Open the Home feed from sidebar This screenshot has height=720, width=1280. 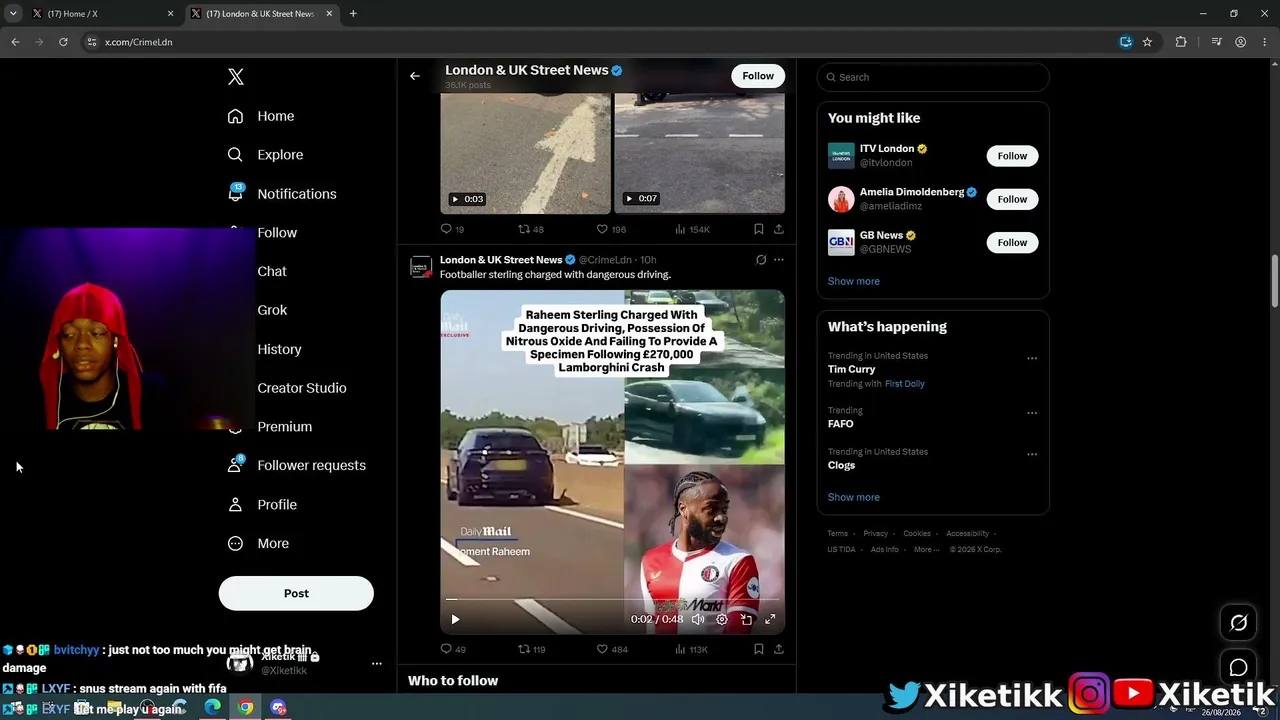(x=261, y=116)
